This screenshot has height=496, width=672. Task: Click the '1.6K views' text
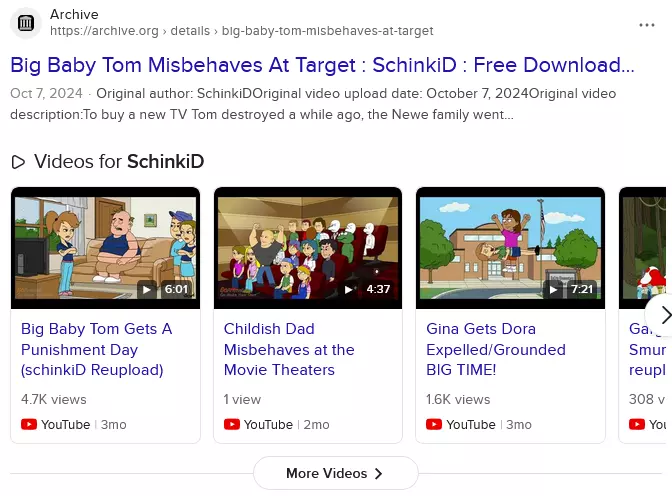pyautogui.click(x=458, y=400)
